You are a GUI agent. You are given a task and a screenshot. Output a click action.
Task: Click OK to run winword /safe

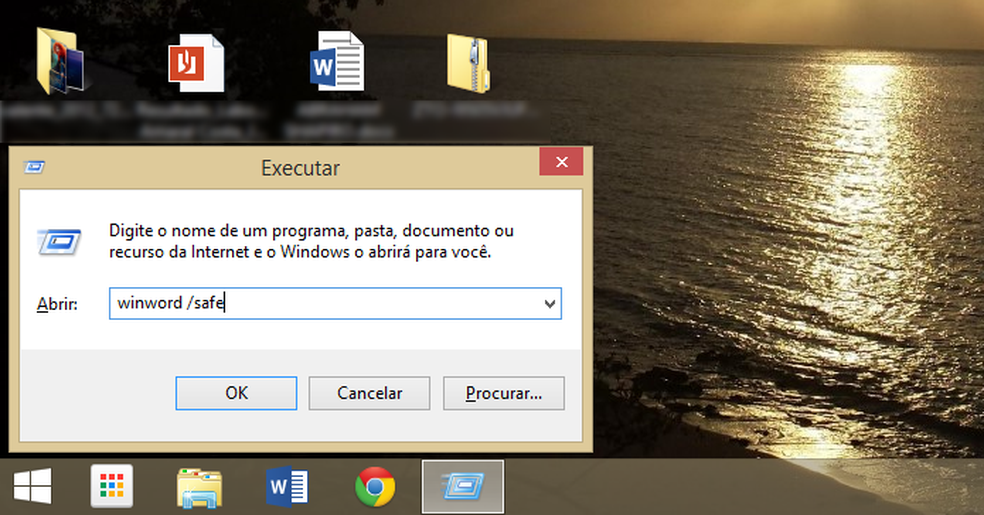pos(236,393)
